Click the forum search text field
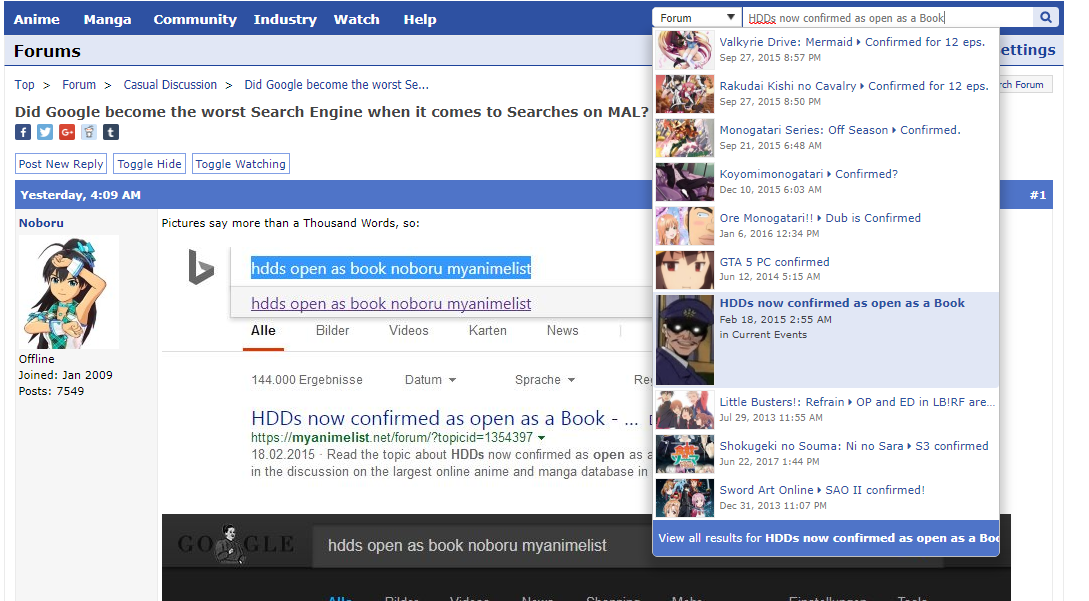This screenshot has height=601, width=1089. point(888,17)
